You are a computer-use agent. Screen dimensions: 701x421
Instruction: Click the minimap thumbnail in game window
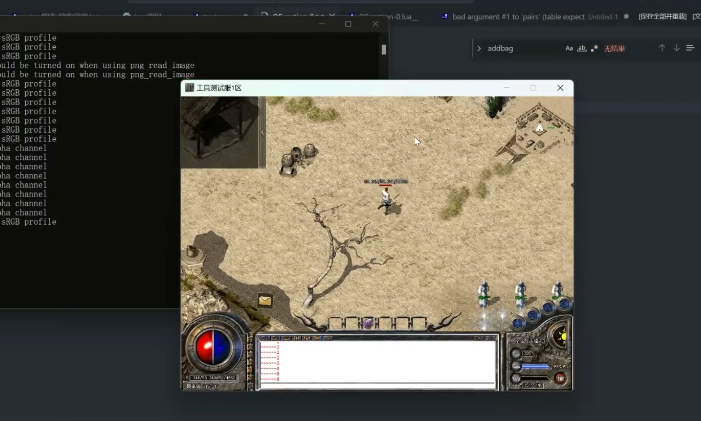coord(221,131)
